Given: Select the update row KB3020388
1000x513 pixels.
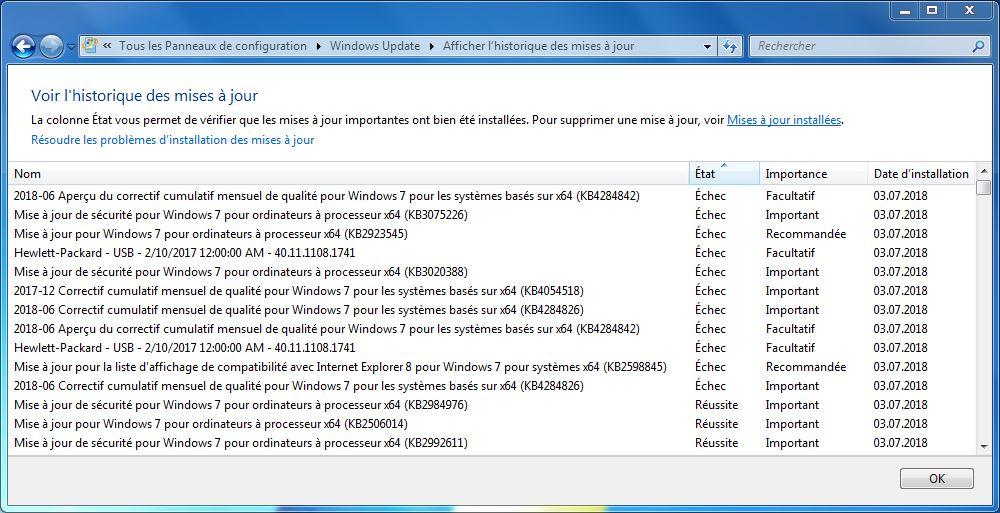Looking at the screenshot, I should (491, 272).
